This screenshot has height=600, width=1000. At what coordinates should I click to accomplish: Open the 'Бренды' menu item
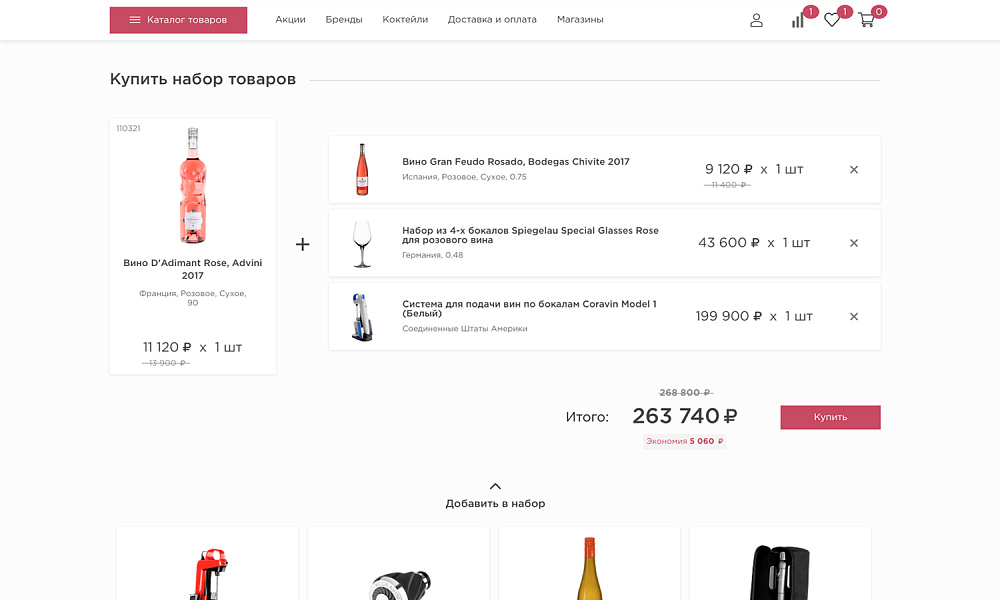344,20
